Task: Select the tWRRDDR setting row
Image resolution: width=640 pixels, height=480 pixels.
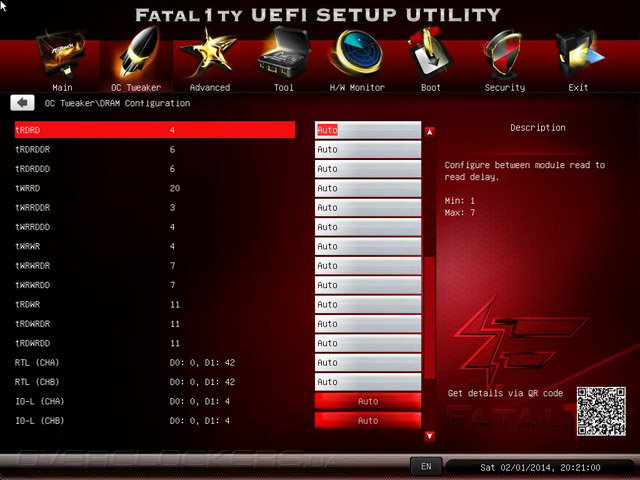Action: (x=155, y=207)
